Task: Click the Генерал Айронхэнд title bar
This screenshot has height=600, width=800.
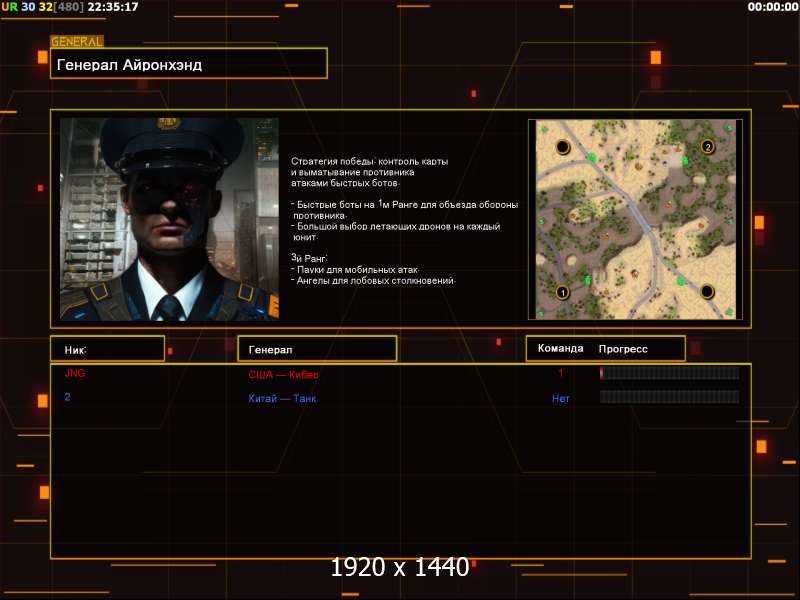Action: coord(189,64)
